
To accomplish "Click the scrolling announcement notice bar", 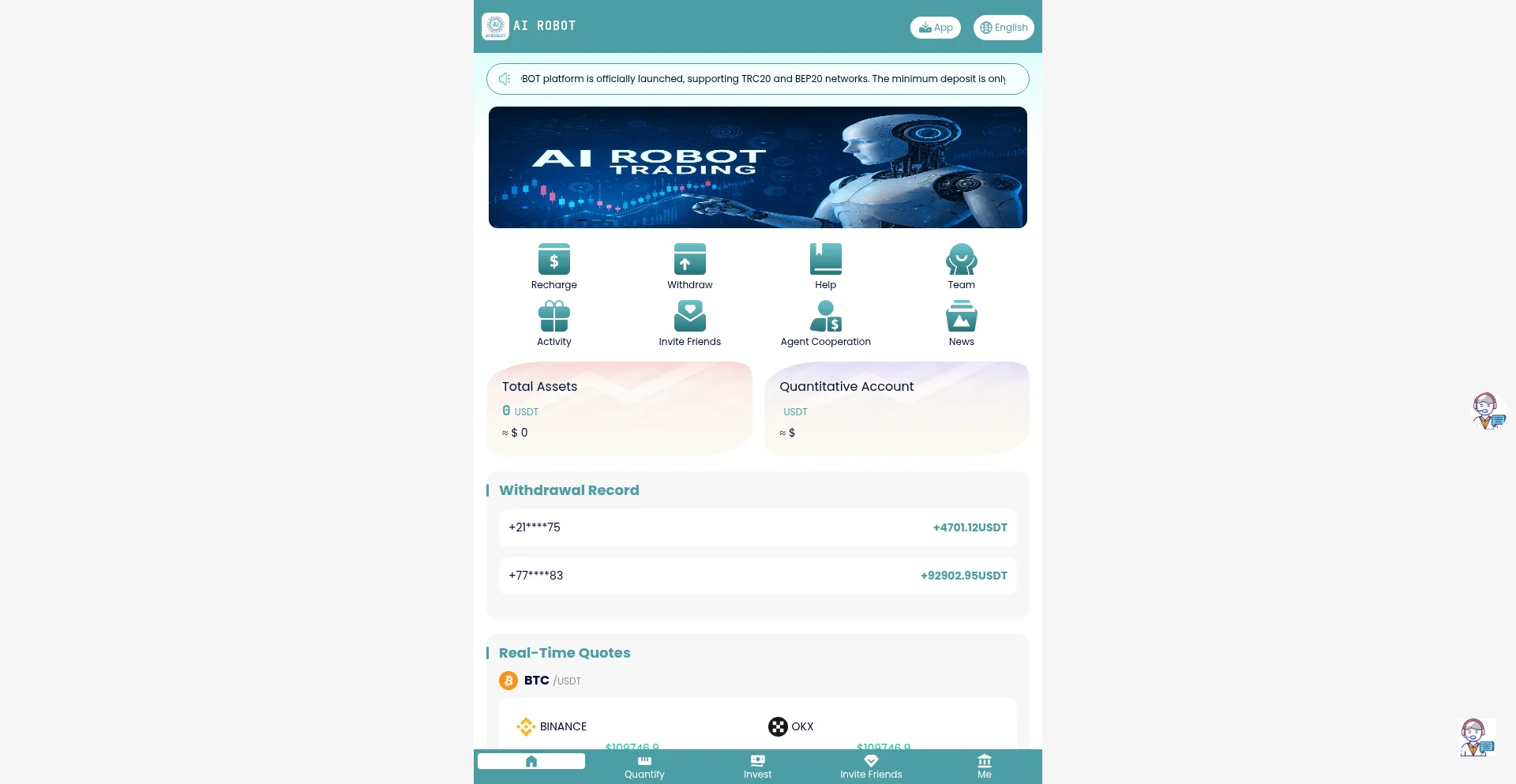I will coord(758,79).
